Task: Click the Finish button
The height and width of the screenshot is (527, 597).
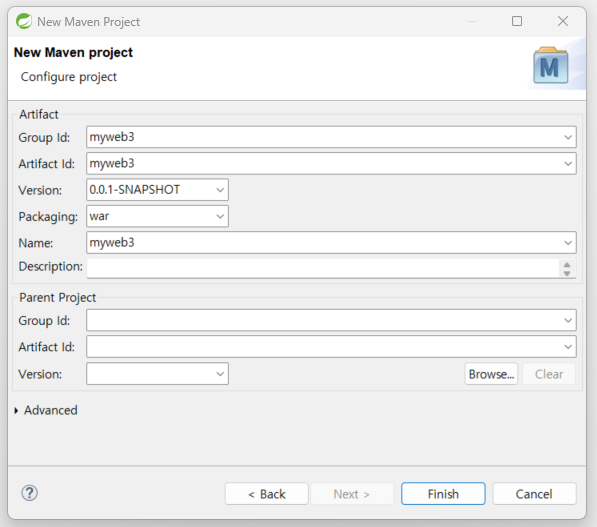Action: [x=443, y=493]
